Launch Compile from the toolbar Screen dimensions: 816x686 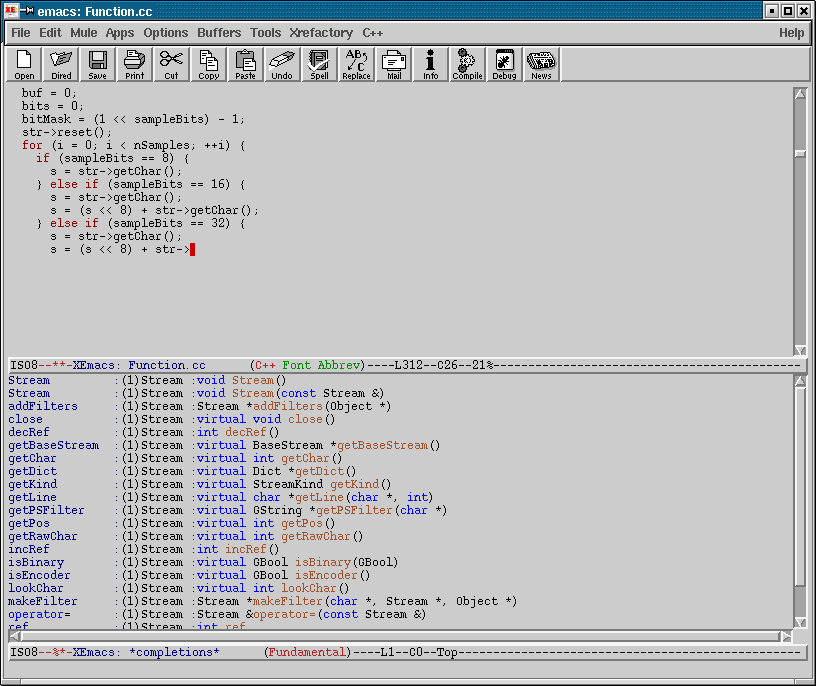[467, 65]
